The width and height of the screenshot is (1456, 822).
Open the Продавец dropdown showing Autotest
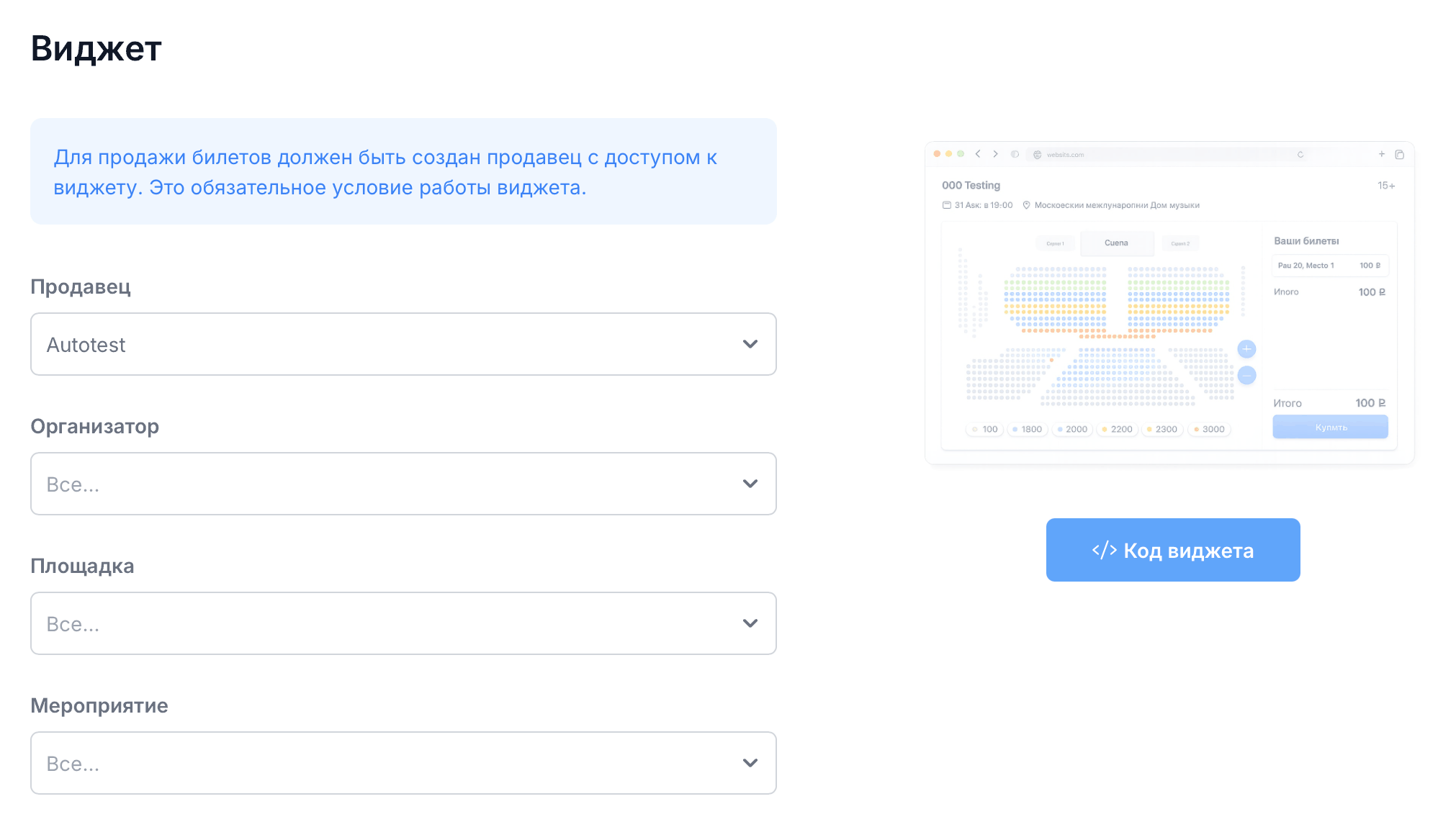pos(403,344)
